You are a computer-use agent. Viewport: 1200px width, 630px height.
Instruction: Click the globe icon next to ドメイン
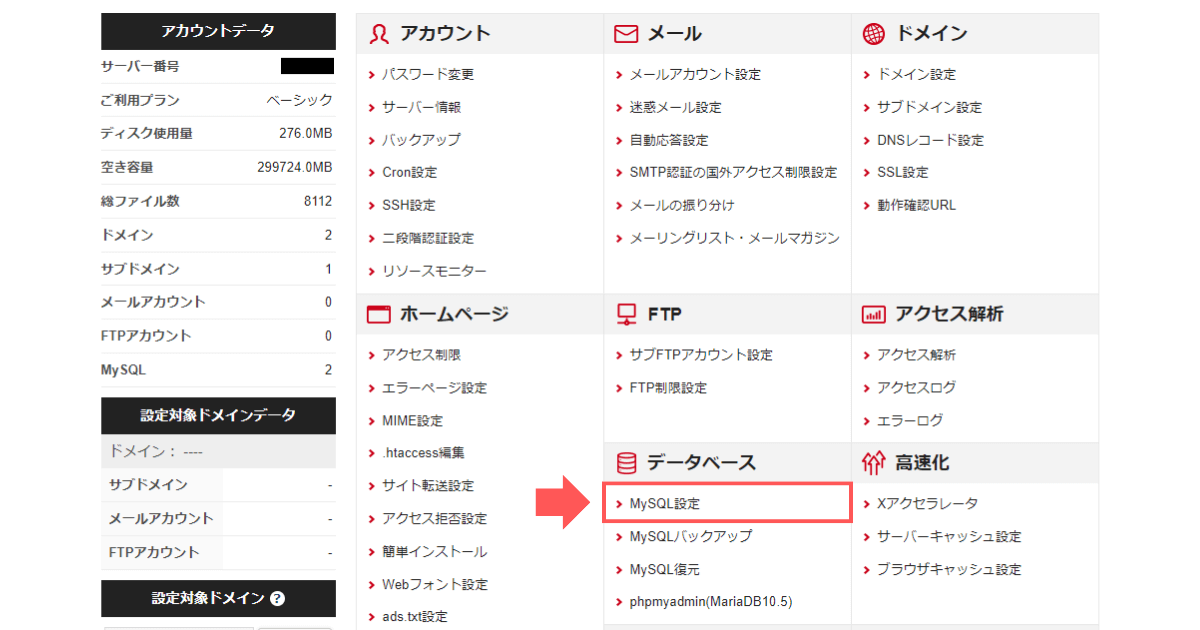click(874, 33)
